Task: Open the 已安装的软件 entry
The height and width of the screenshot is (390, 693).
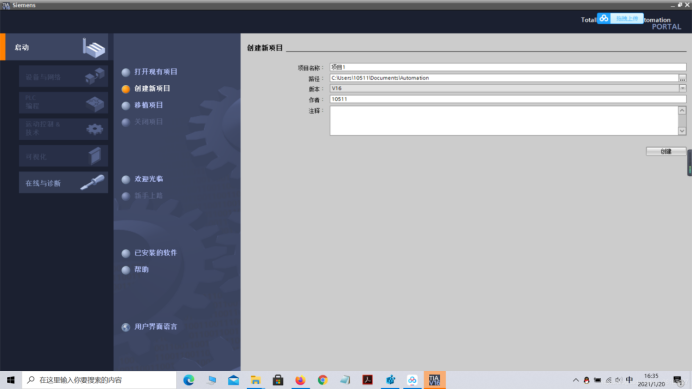Action: pos(156,253)
